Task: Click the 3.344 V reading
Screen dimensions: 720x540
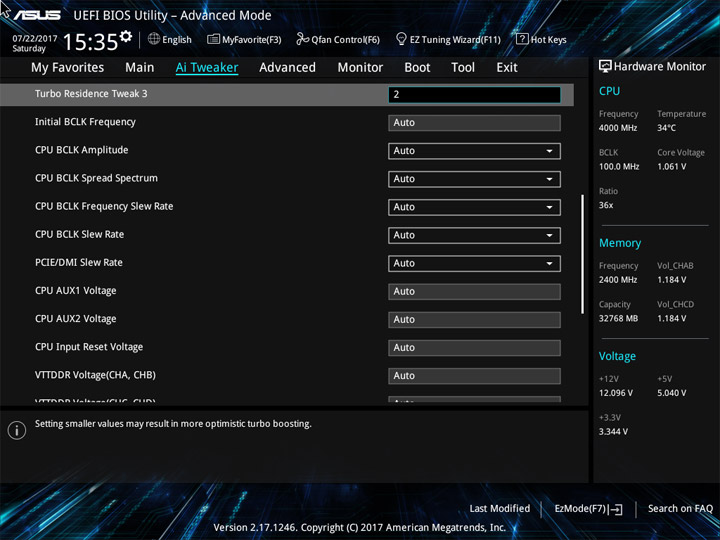Action: [613, 432]
